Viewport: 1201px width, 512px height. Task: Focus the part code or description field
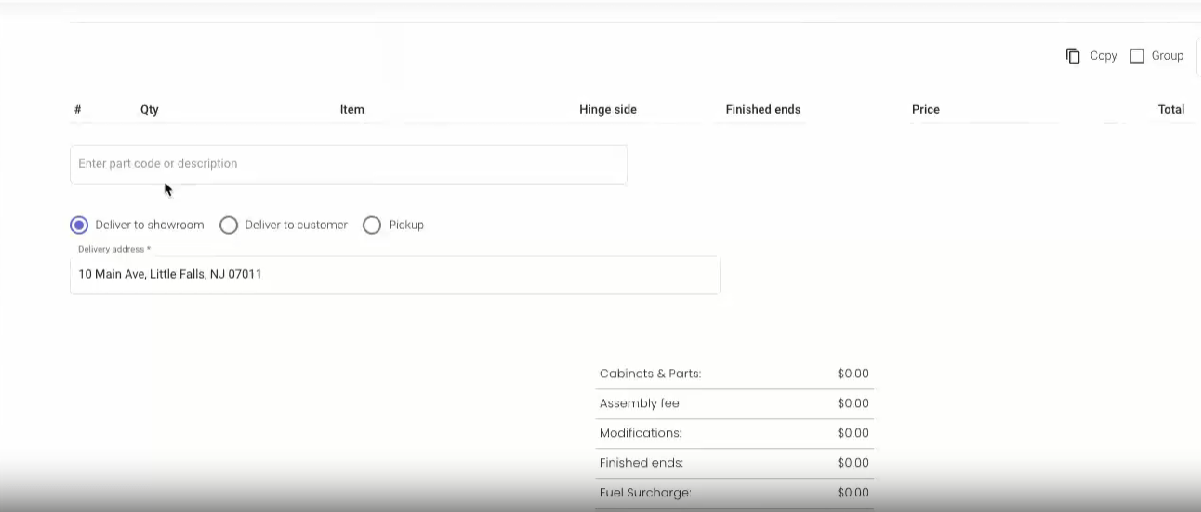349,164
